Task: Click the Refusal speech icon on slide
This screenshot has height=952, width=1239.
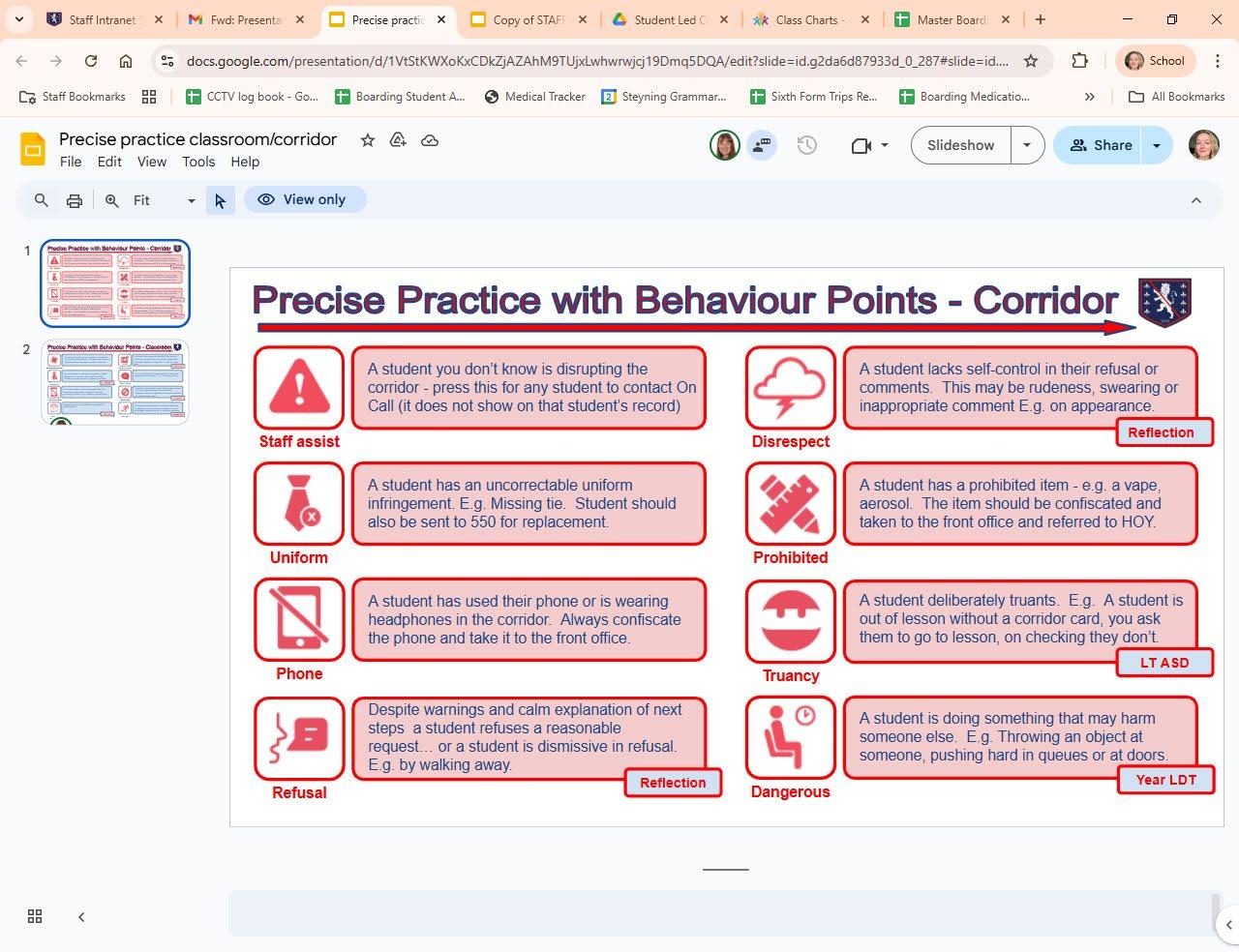Action: [299, 738]
